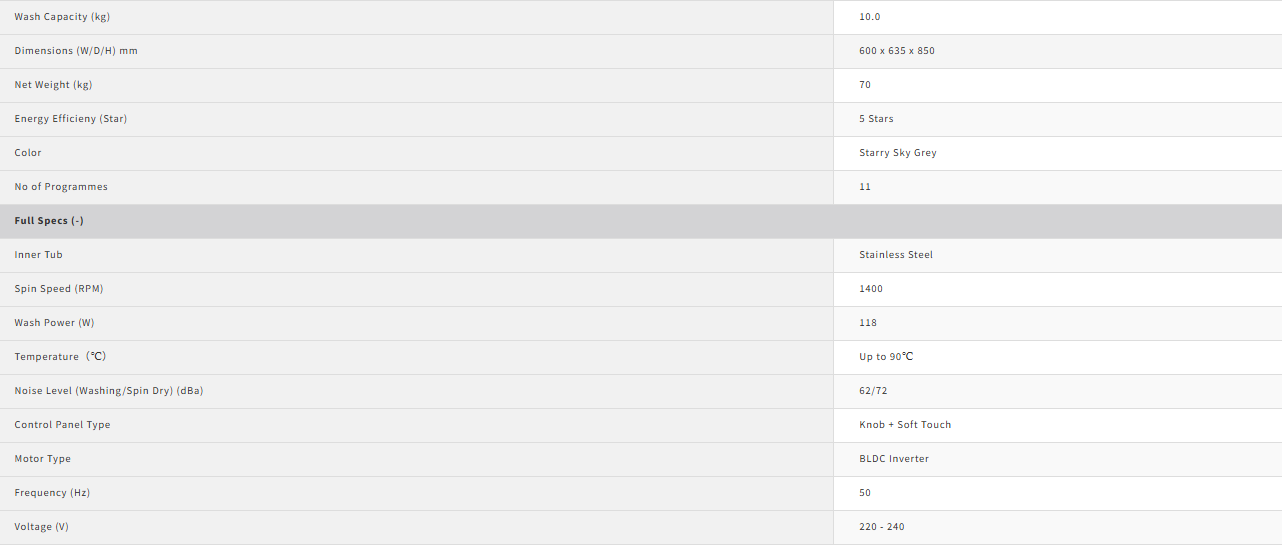
Task: Select the Stainless Steel value
Action: 896,255
